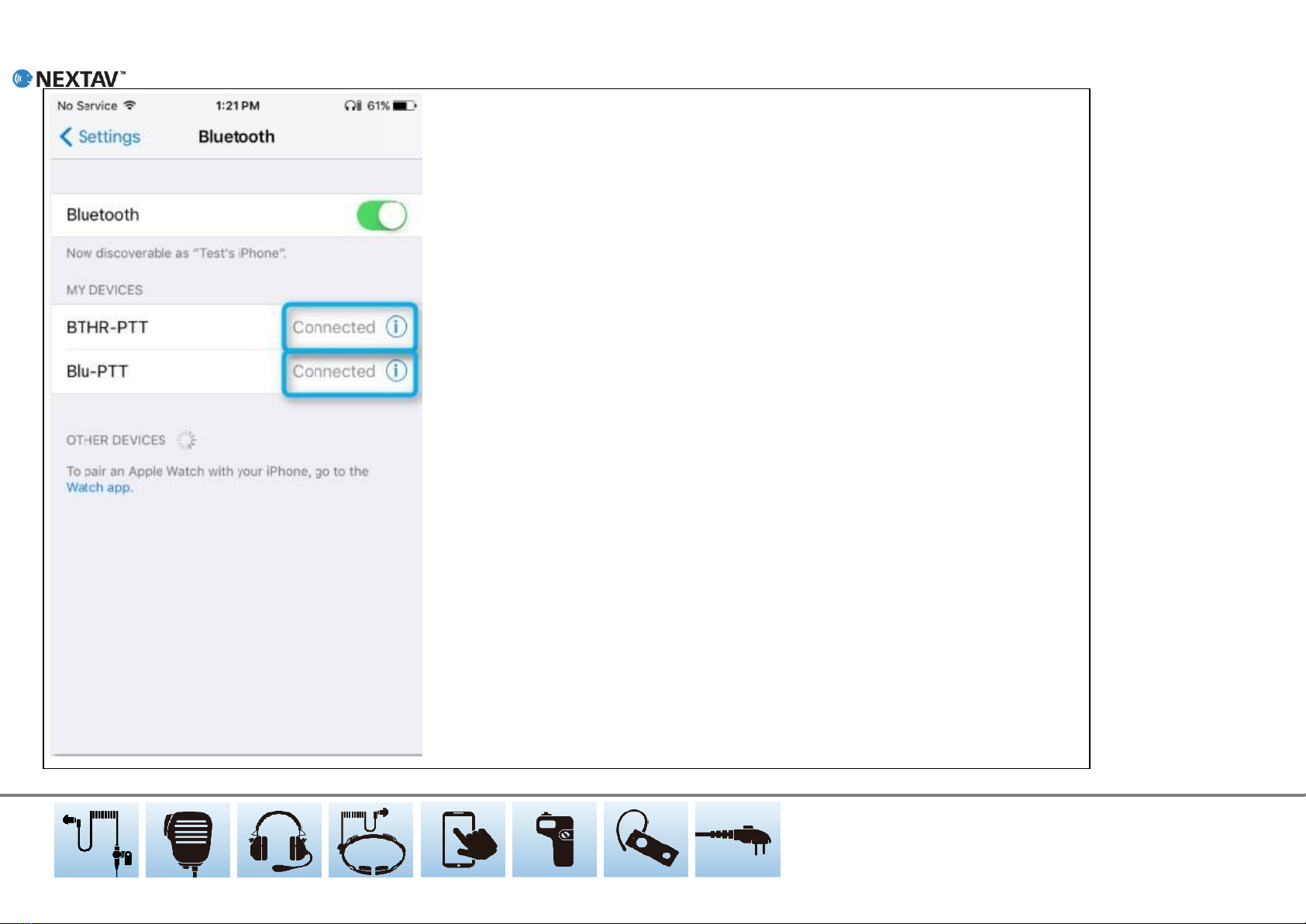Click the discoverable as Test's iPhone note

[x=176, y=253]
